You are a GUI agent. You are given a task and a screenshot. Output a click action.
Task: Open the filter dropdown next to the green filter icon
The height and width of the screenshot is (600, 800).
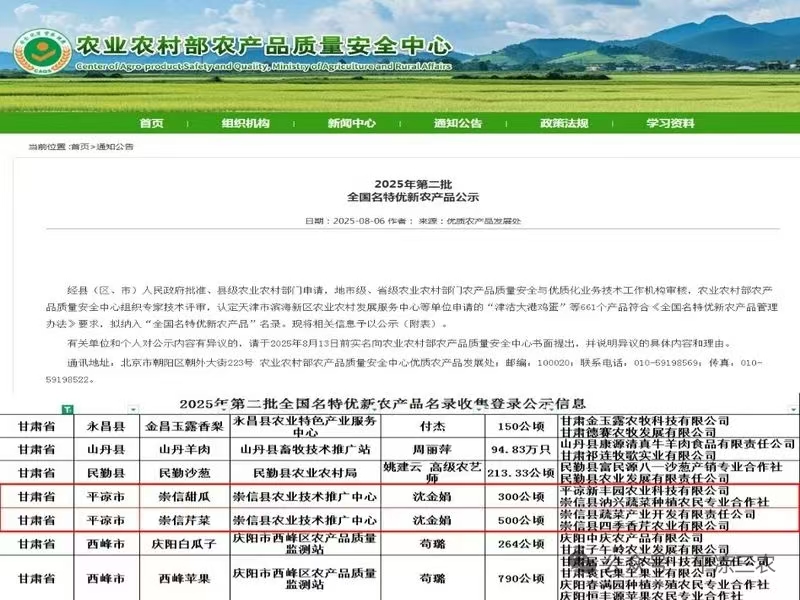(x=133, y=409)
